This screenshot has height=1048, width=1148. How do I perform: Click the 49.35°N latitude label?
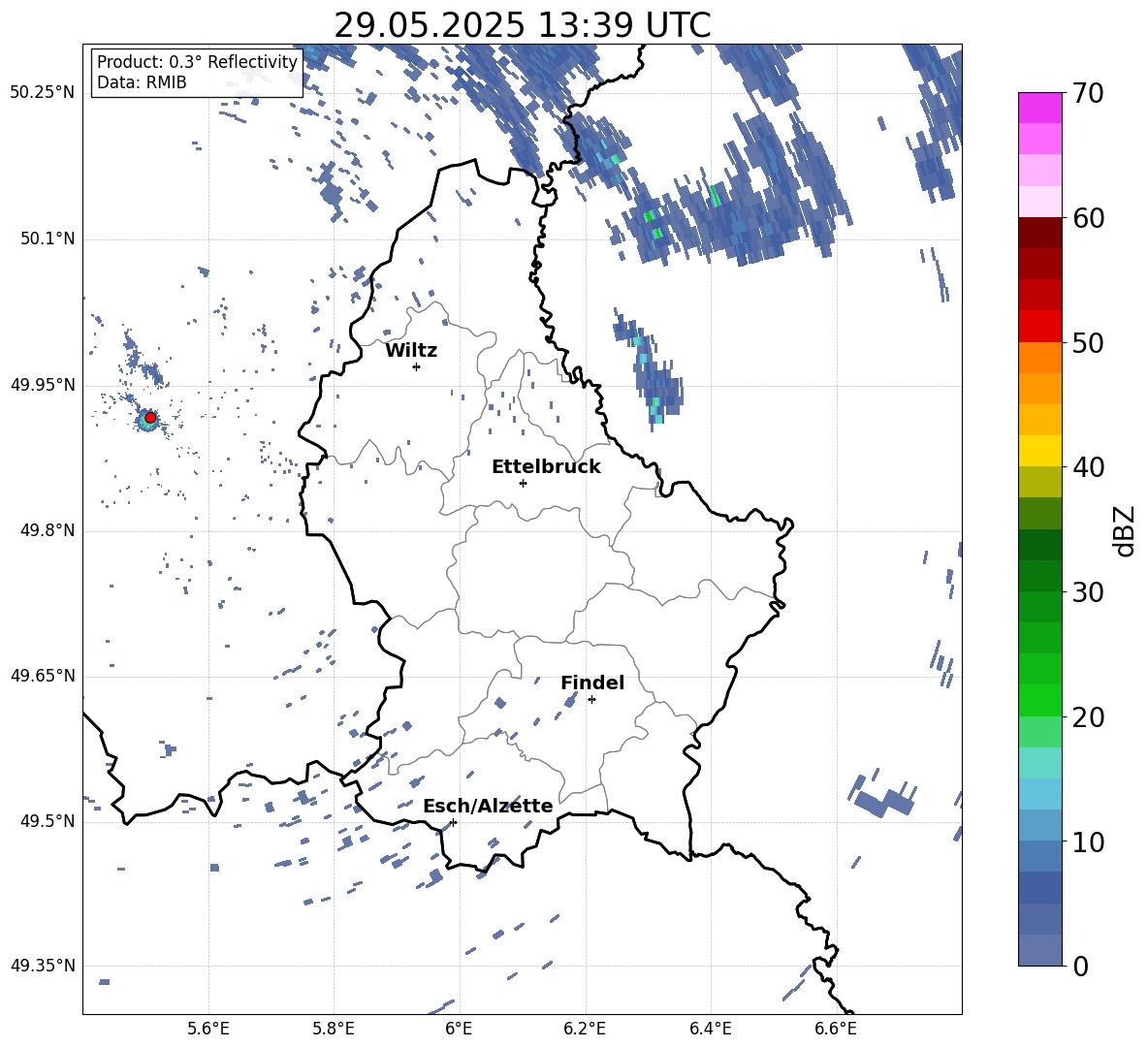43,966
